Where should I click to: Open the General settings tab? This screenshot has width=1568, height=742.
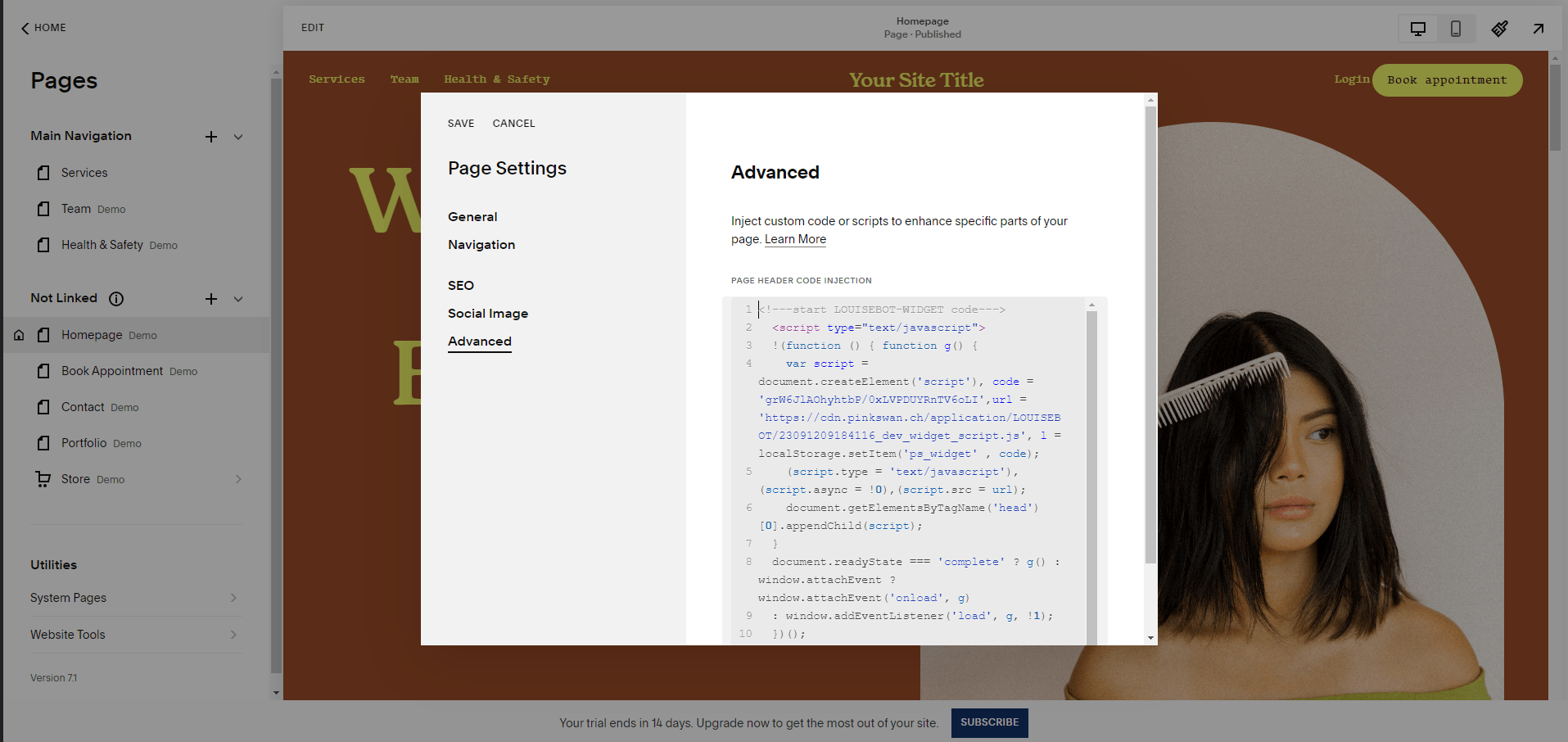[x=472, y=217]
